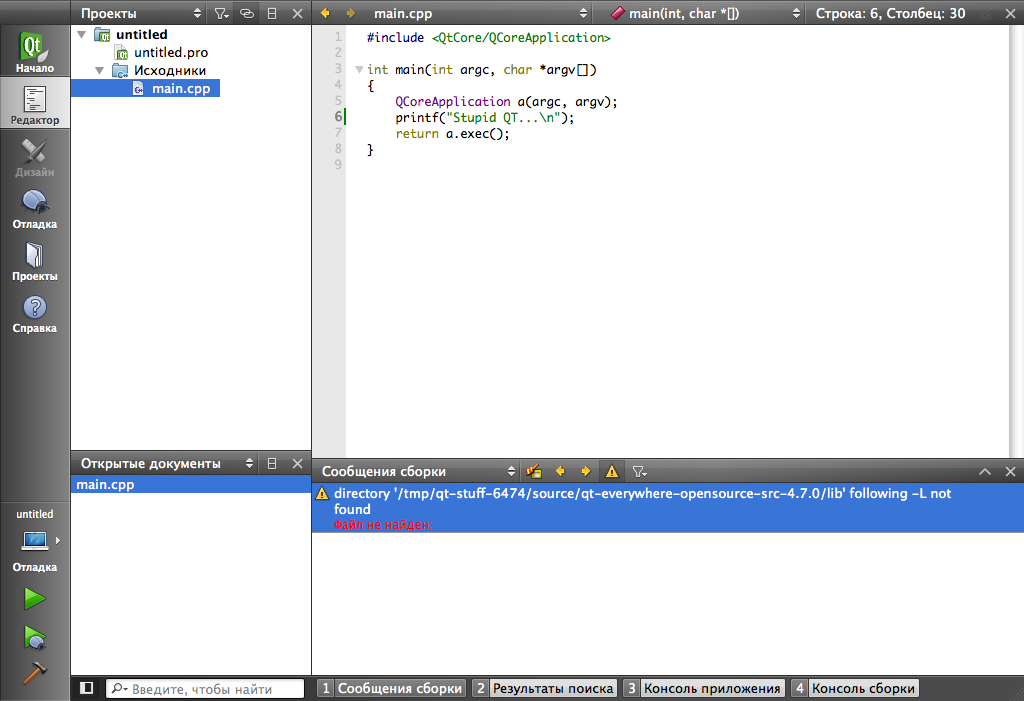Image resolution: width=1024 pixels, height=701 pixels.
Task: Place the cursor on the printf line
Action: [x=485, y=118]
